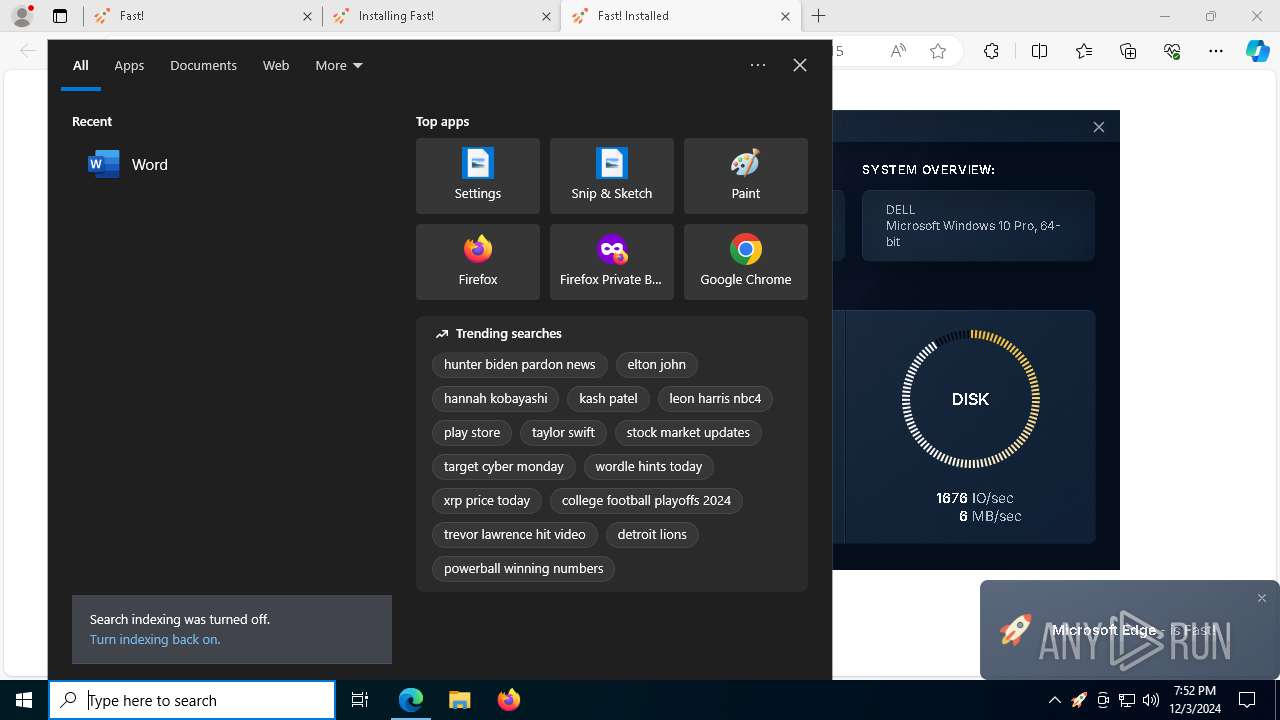Search trending hannah kobayashi
This screenshot has width=1280, height=720.
click(496, 399)
